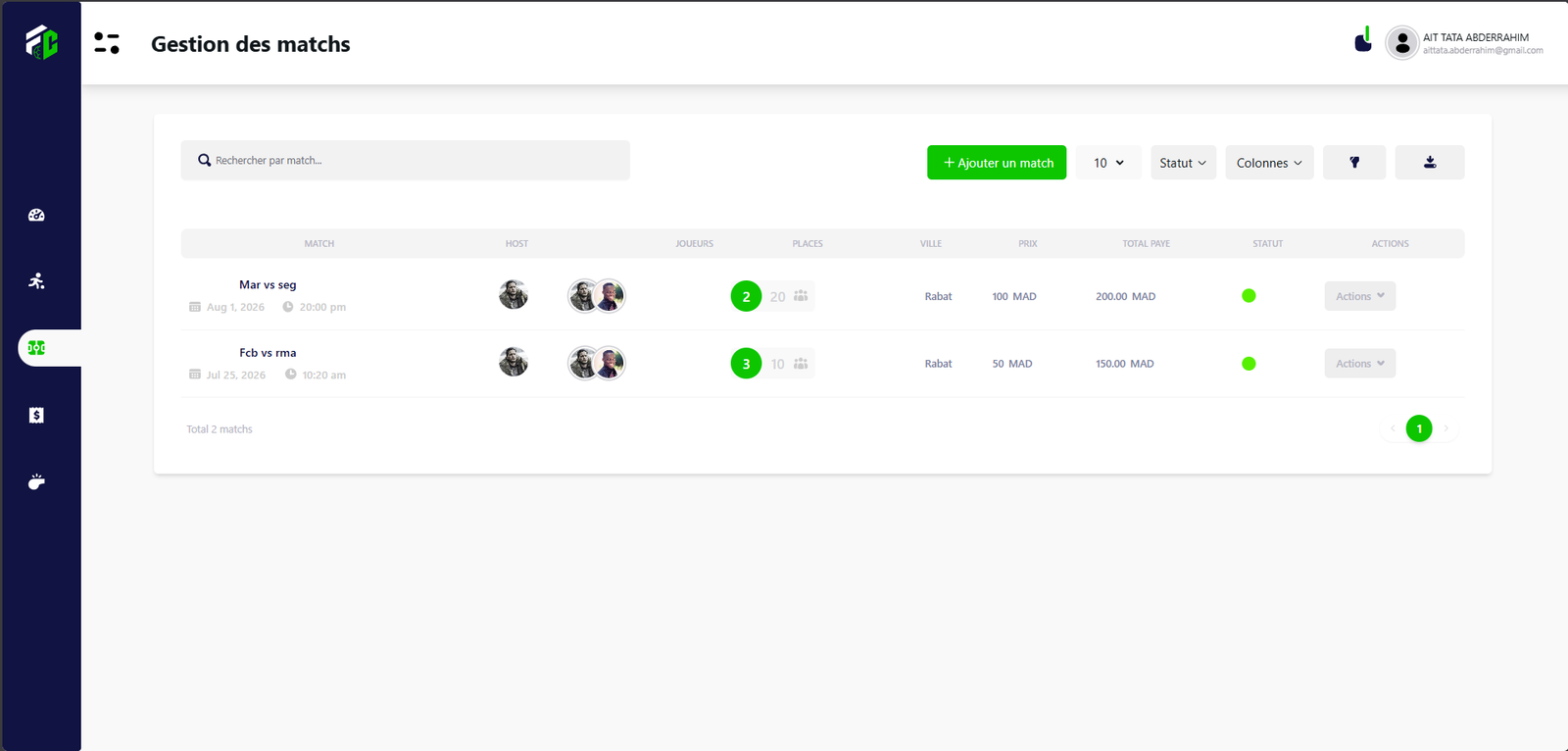Select the matches field icon in sidebar

[36, 348]
